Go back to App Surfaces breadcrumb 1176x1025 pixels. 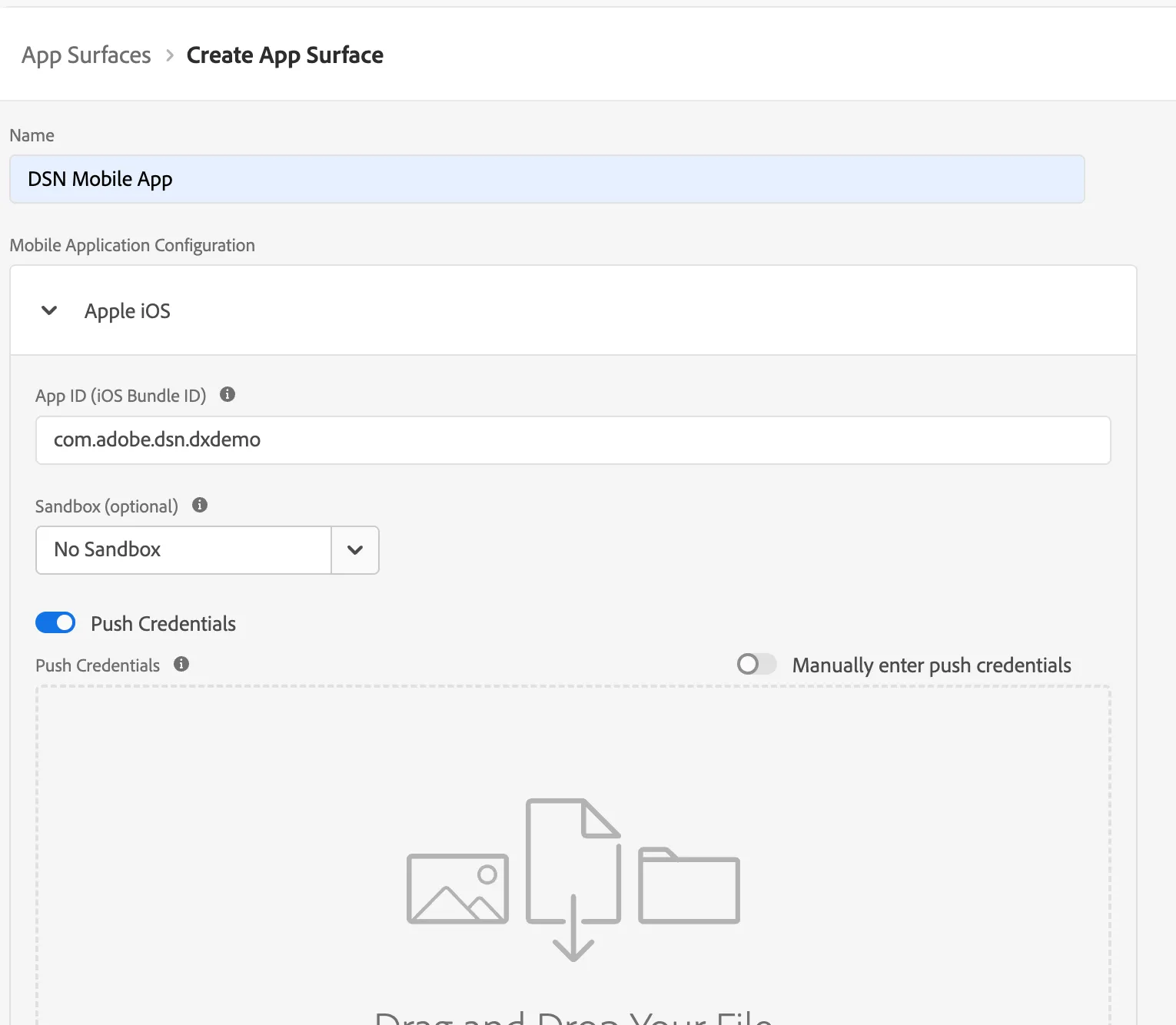(x=86, y=55)
